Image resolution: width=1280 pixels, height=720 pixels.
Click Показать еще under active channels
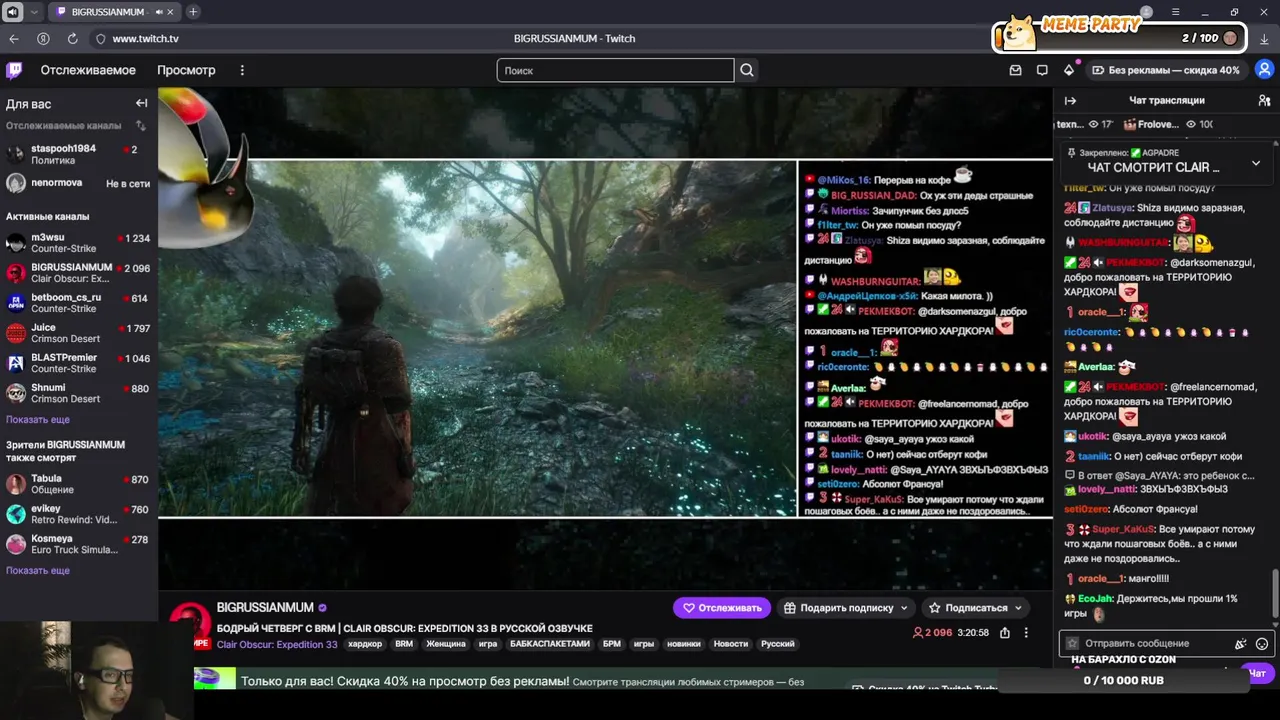(38, 420)
